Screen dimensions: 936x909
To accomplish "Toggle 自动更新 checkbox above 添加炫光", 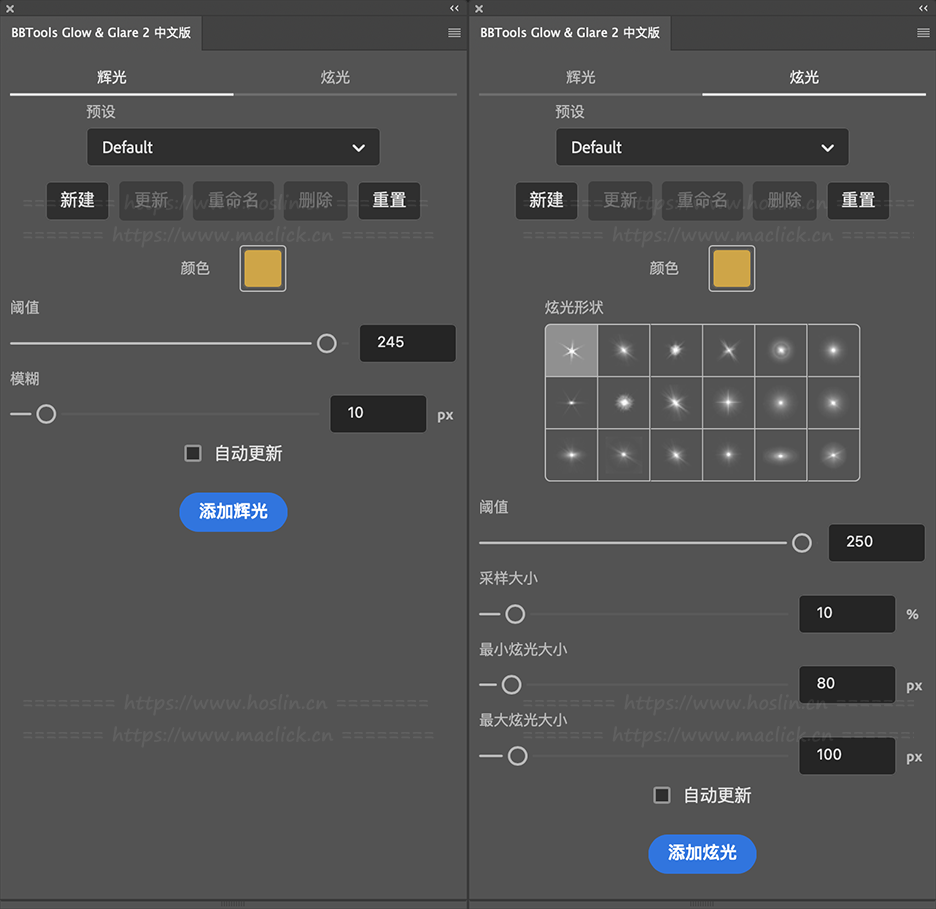I will click(x=662, y=796).
